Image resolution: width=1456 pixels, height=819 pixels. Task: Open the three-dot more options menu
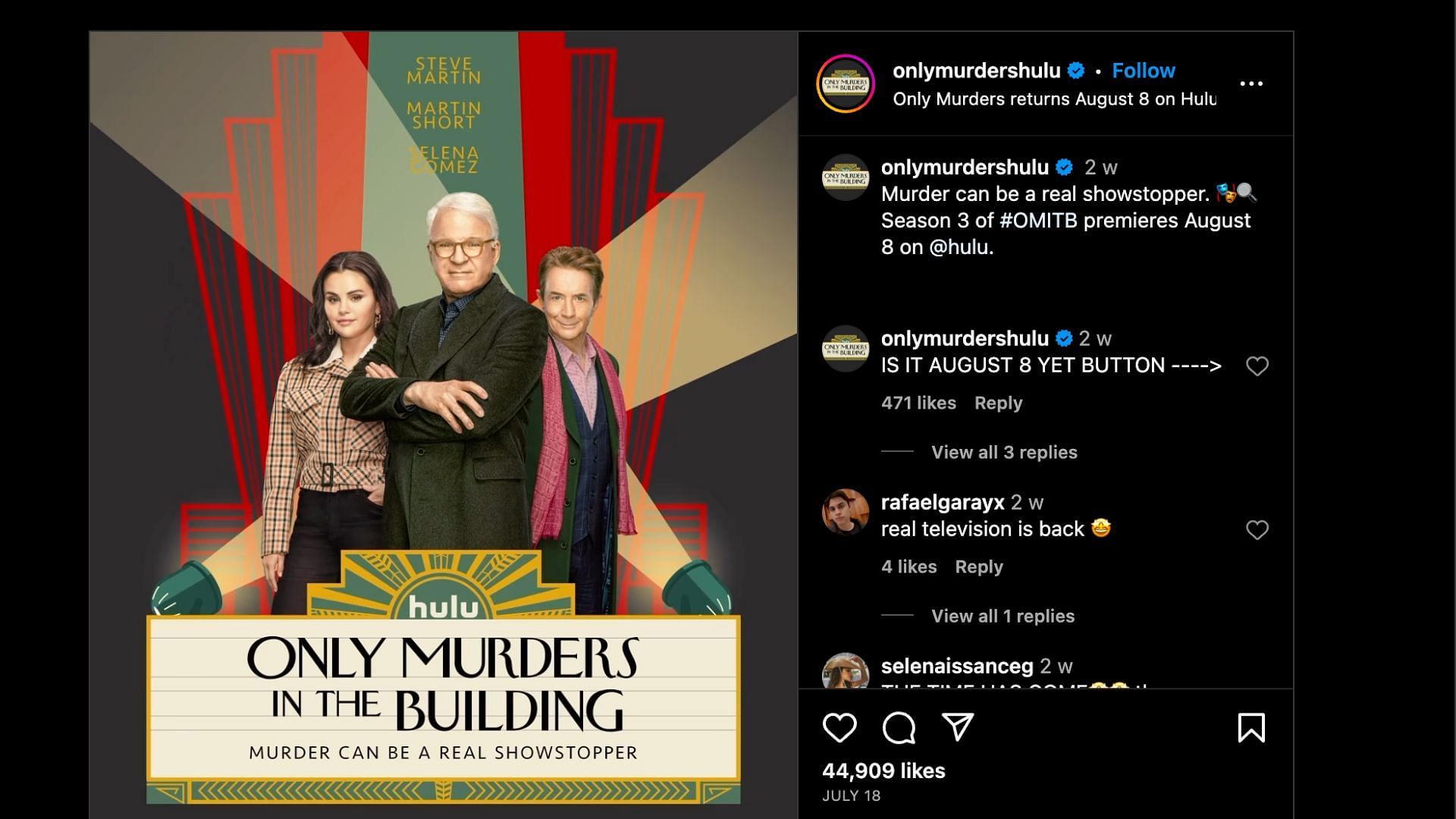tap(1251, 83)
